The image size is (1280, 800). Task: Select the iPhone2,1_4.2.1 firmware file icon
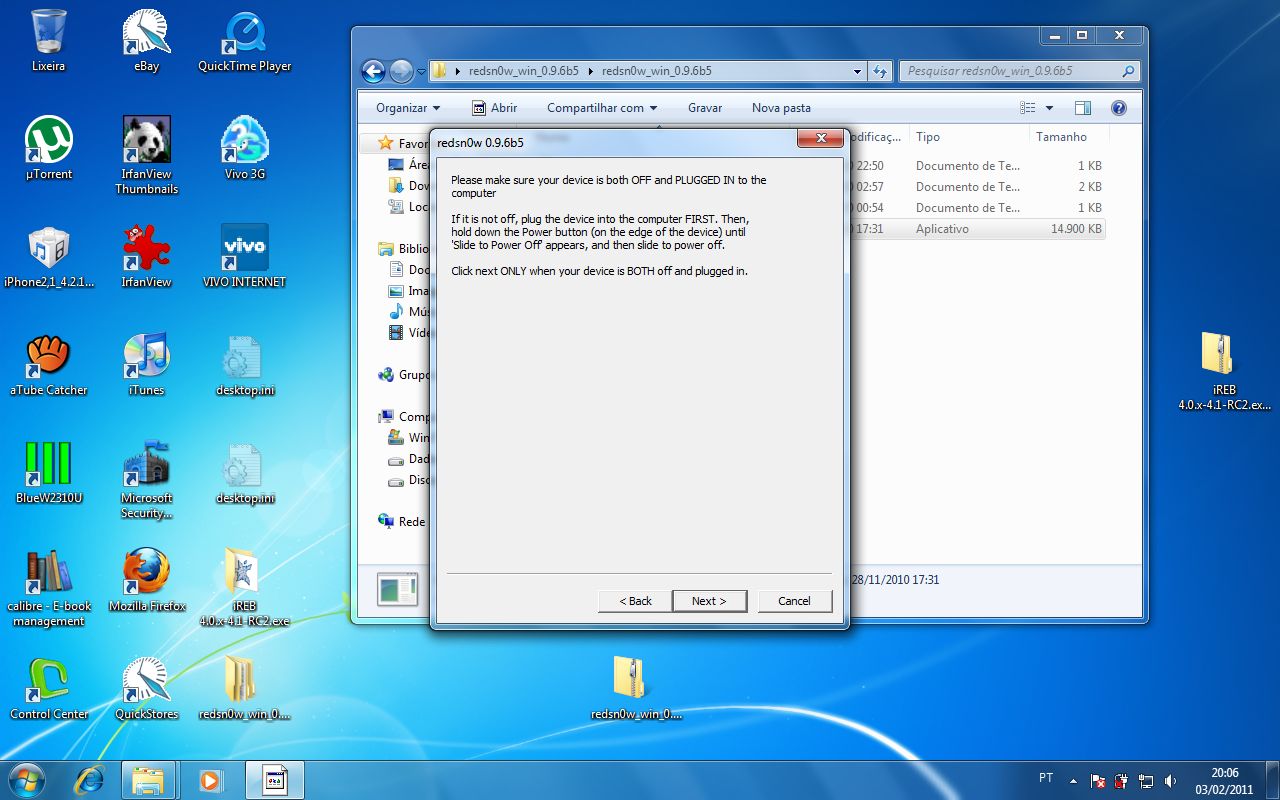pyautogui.click(x=48, y=256)
